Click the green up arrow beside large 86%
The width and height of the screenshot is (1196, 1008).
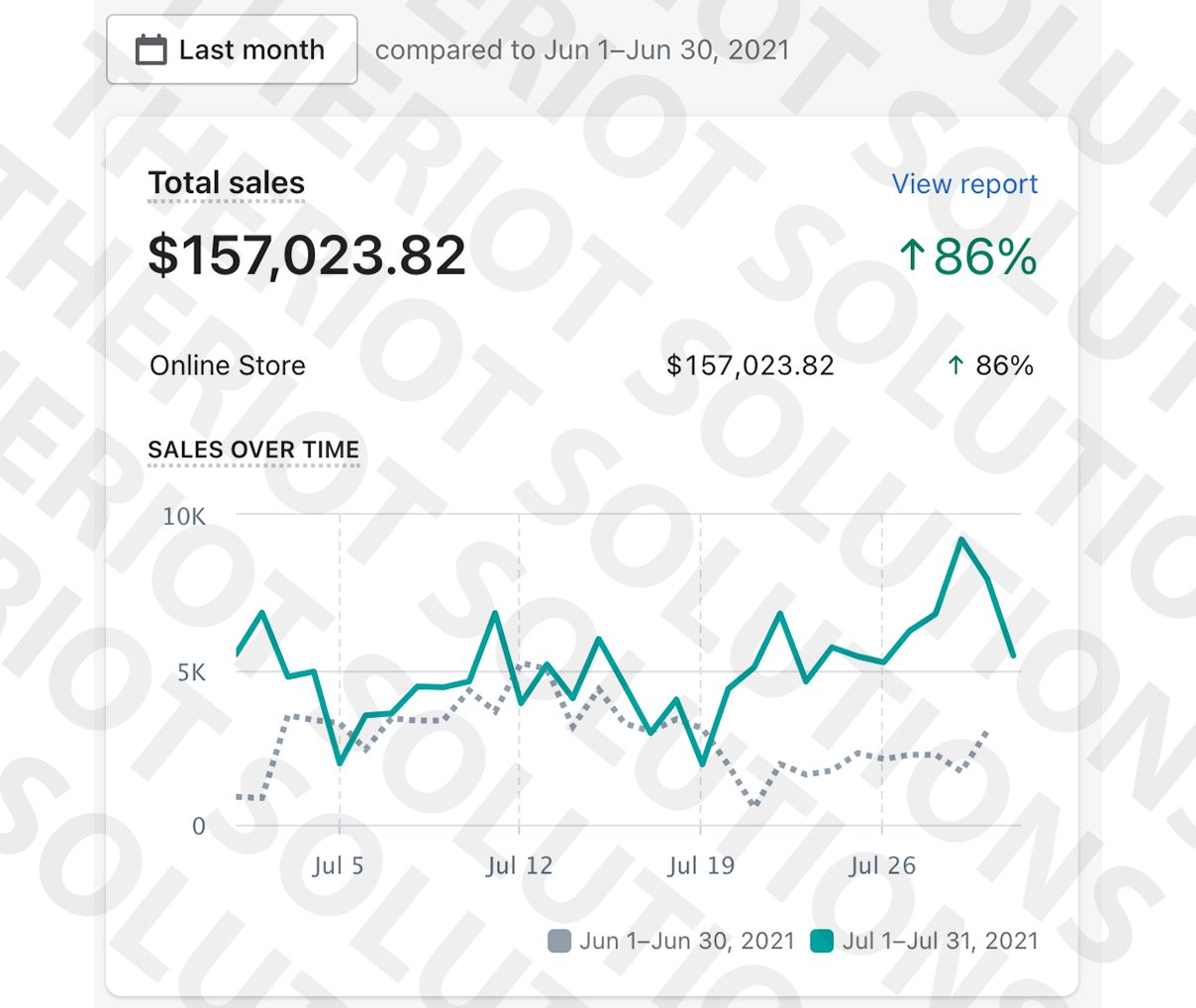912,255
